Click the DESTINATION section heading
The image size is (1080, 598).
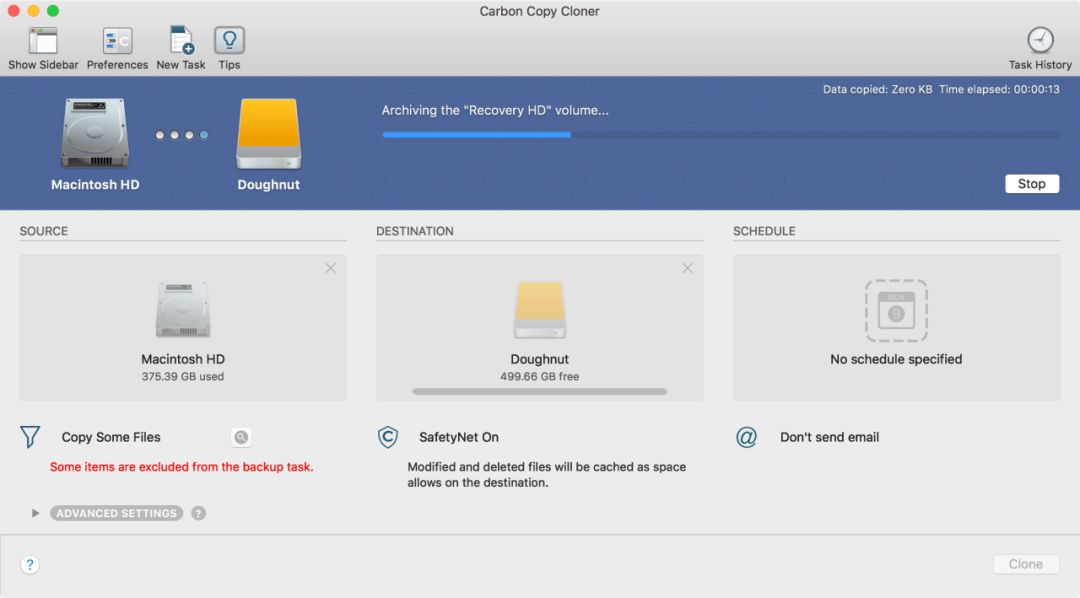[415, 231]
